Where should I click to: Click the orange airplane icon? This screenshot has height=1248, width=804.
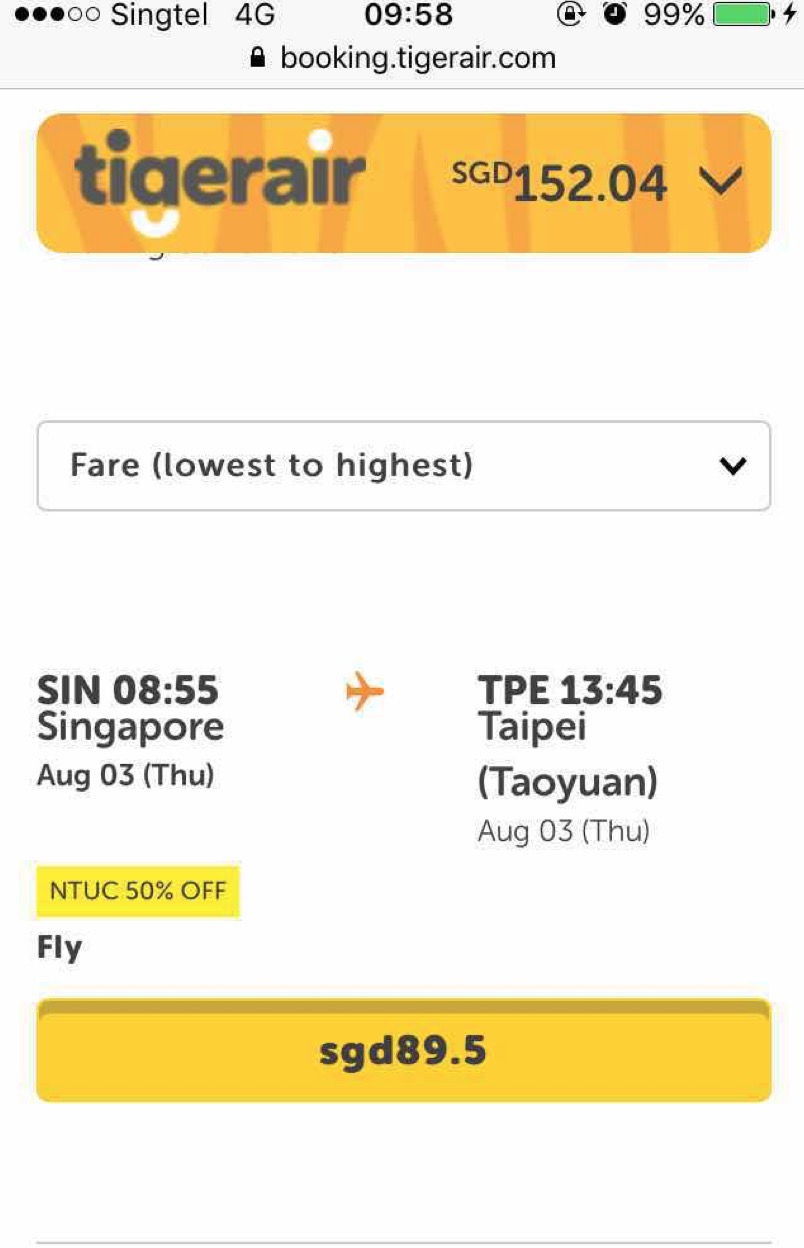click(365, 691)
